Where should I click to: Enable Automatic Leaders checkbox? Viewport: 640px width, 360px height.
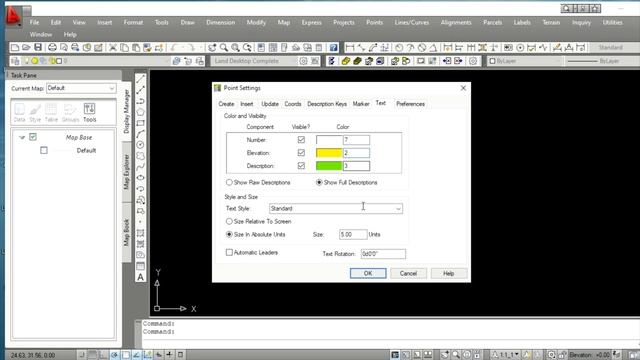(229, 253)
